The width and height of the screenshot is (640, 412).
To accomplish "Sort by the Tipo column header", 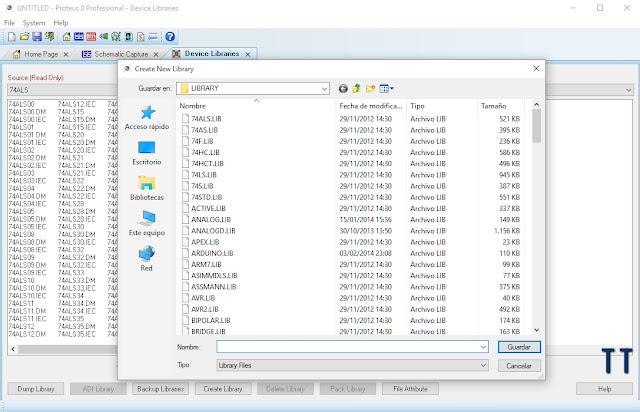I will click(x=442, y=106).
